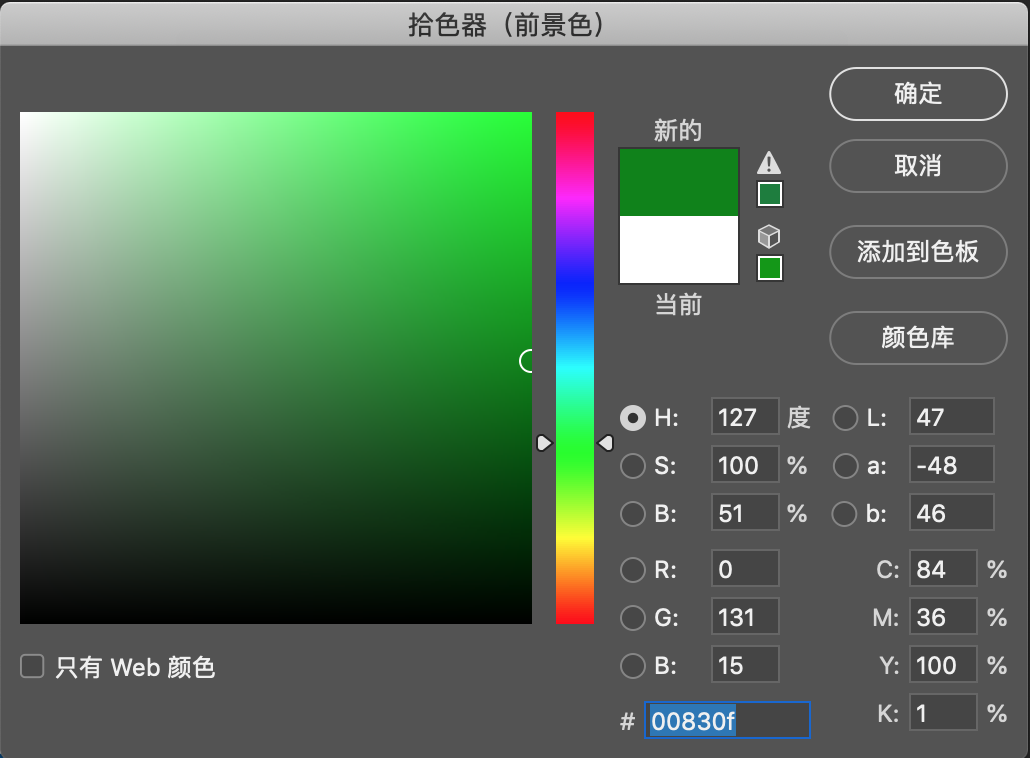Select the R red radio button
Viewport: 1030px width, 758px height.
[633, 569]
